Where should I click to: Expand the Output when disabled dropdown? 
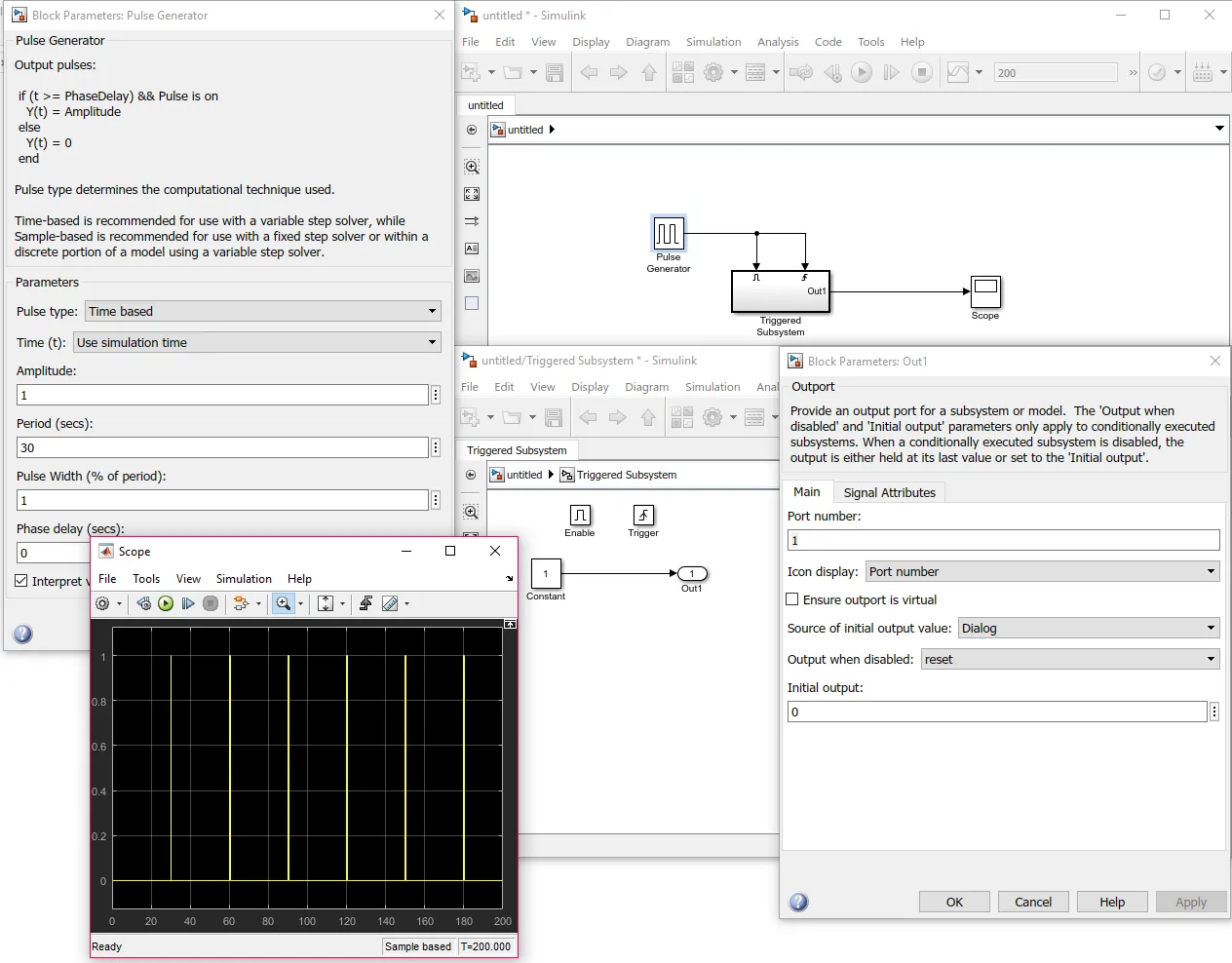pyautogui.click(x=1069, y=659)
